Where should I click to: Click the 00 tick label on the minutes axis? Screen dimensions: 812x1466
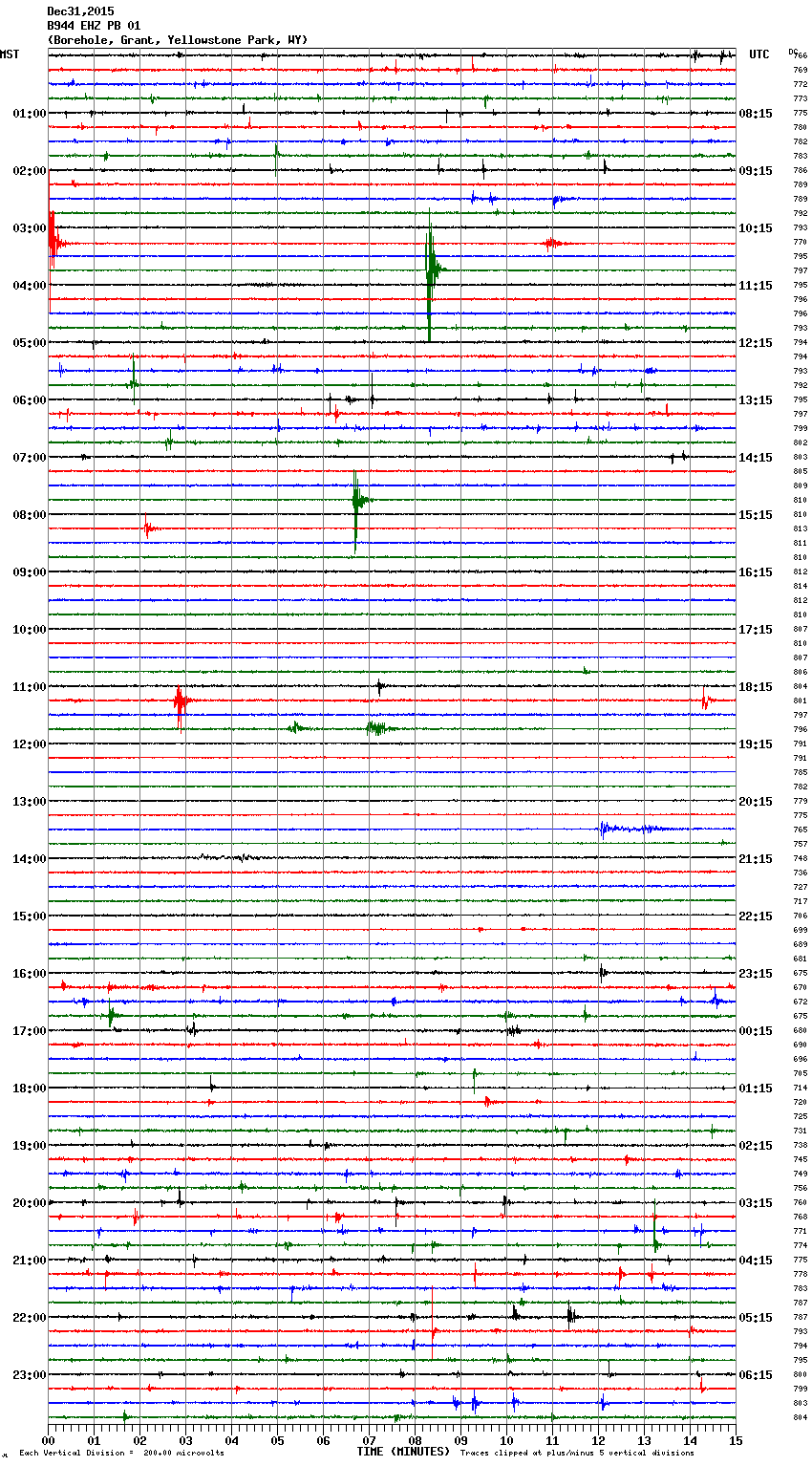point(48,1440)
